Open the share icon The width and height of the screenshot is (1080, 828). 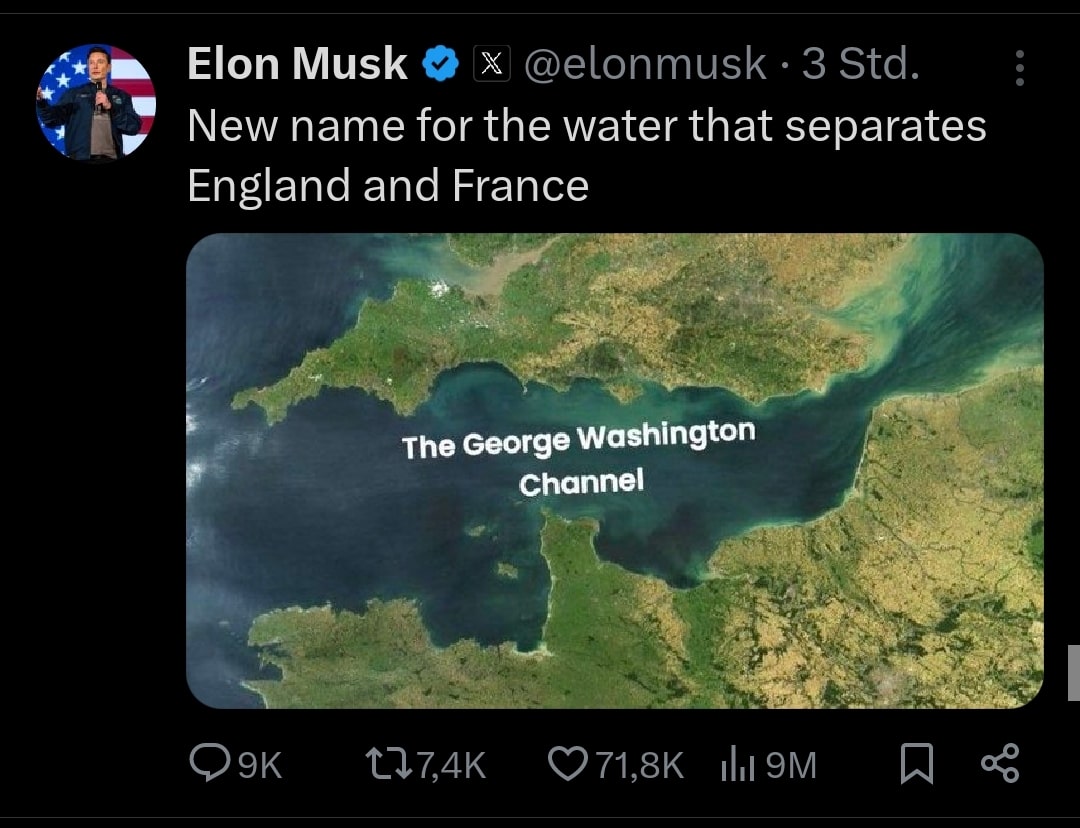point(1000,763)
